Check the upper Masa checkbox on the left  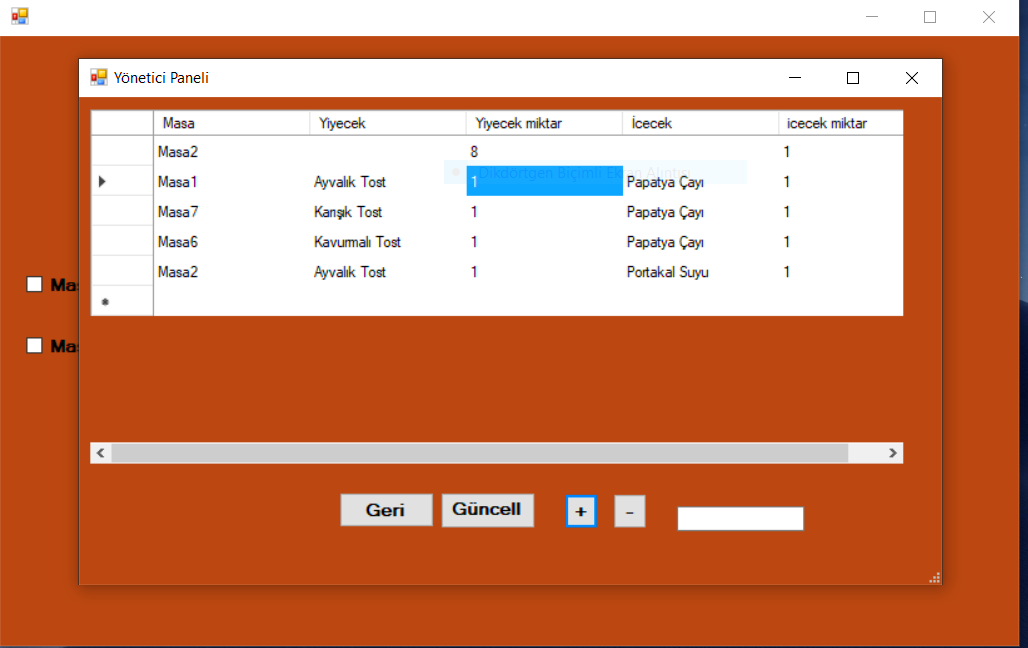(x=34, y=284)
